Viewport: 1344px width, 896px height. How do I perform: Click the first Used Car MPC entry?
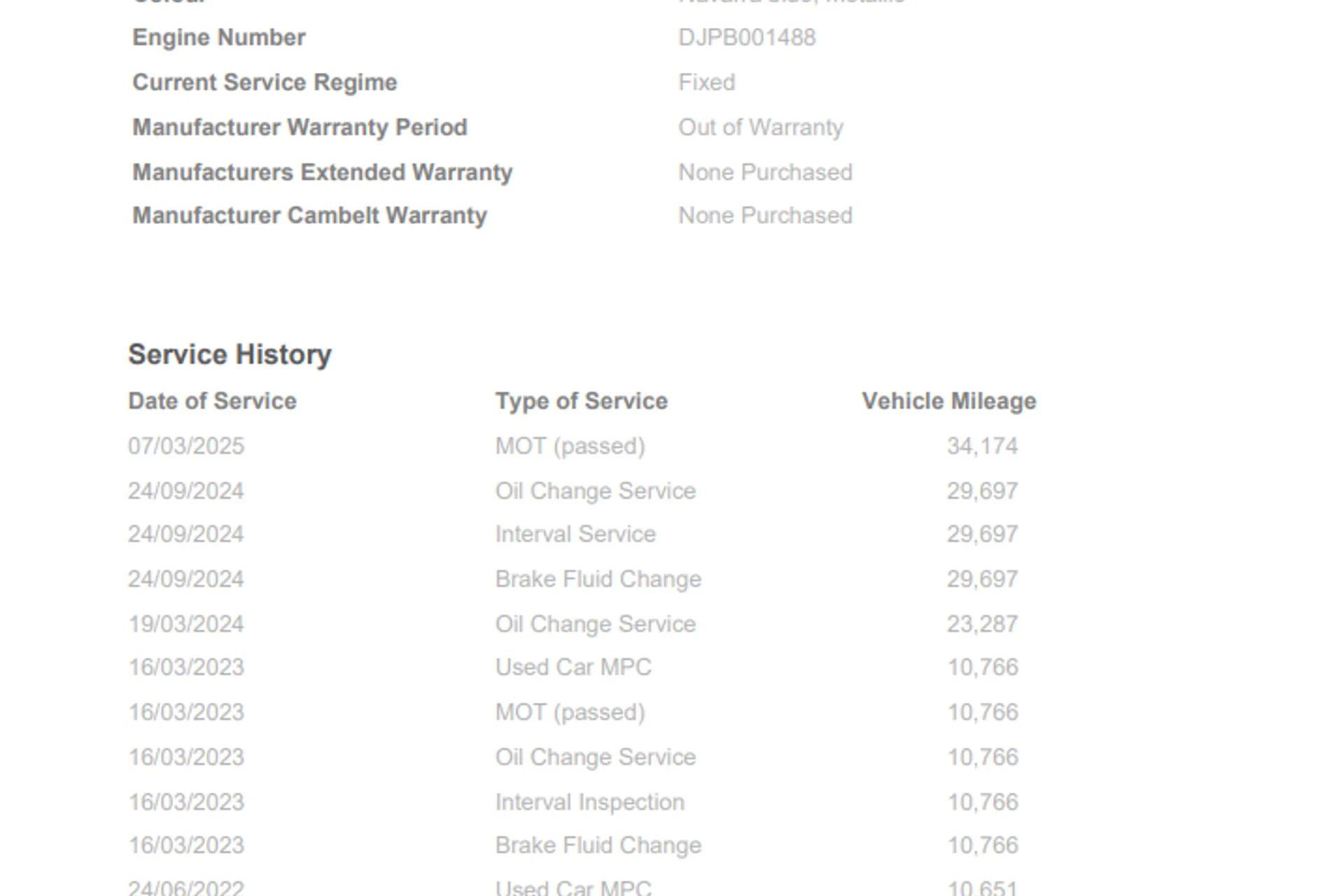573,667
